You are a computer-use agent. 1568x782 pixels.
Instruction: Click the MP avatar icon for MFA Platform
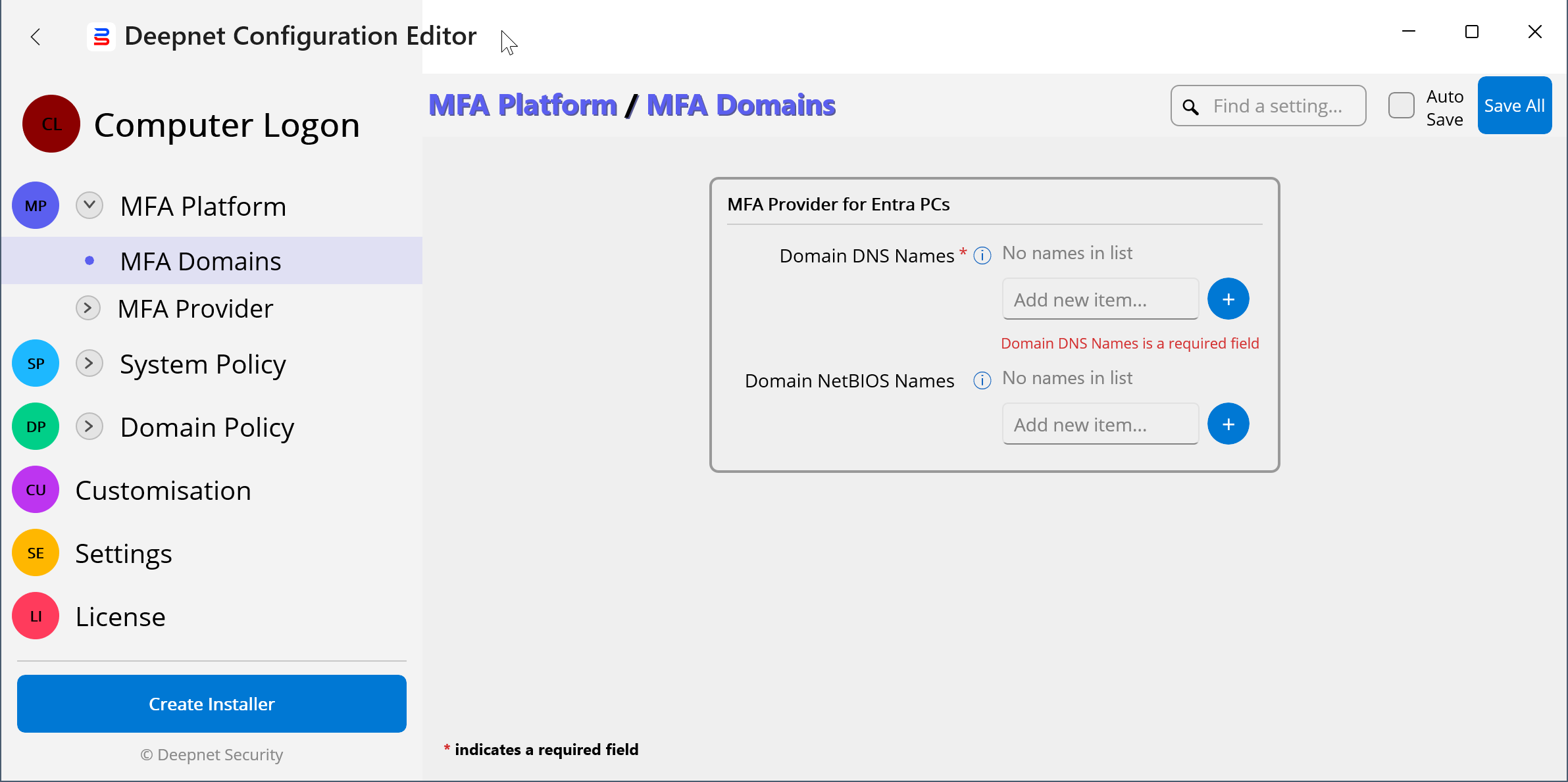(x=36, y=206)
